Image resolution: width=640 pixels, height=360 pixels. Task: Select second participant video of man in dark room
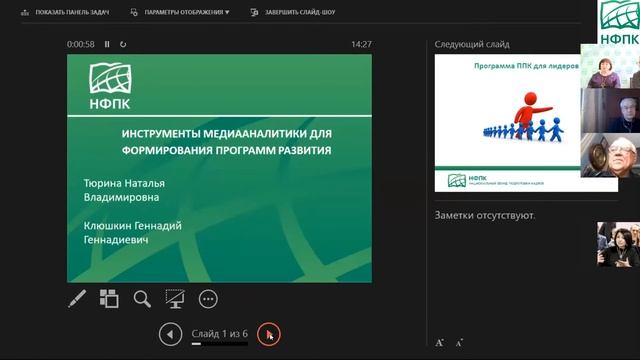(610, 111)
